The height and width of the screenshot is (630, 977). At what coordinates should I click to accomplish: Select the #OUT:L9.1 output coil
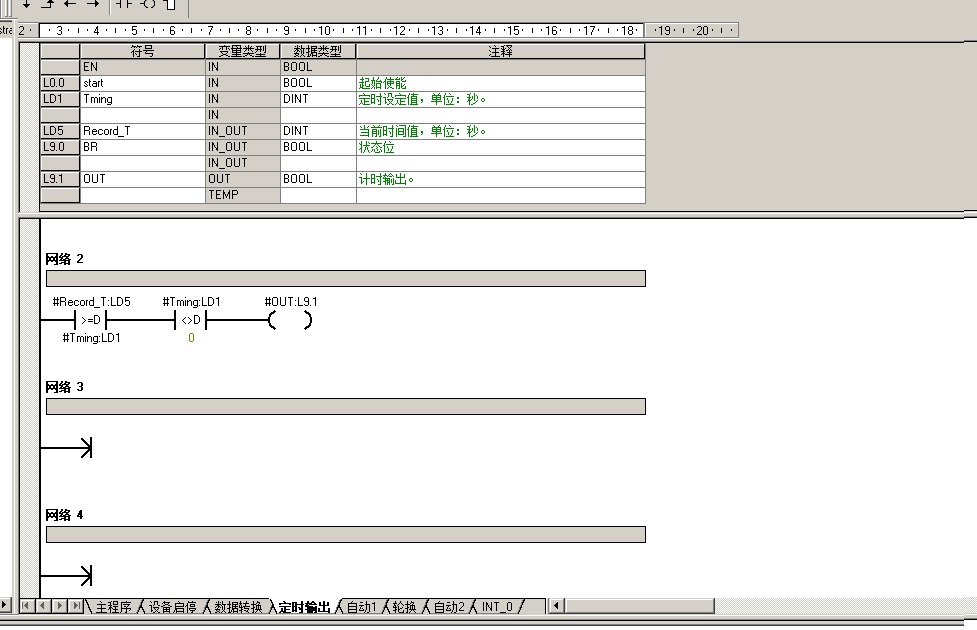[290, 320]
